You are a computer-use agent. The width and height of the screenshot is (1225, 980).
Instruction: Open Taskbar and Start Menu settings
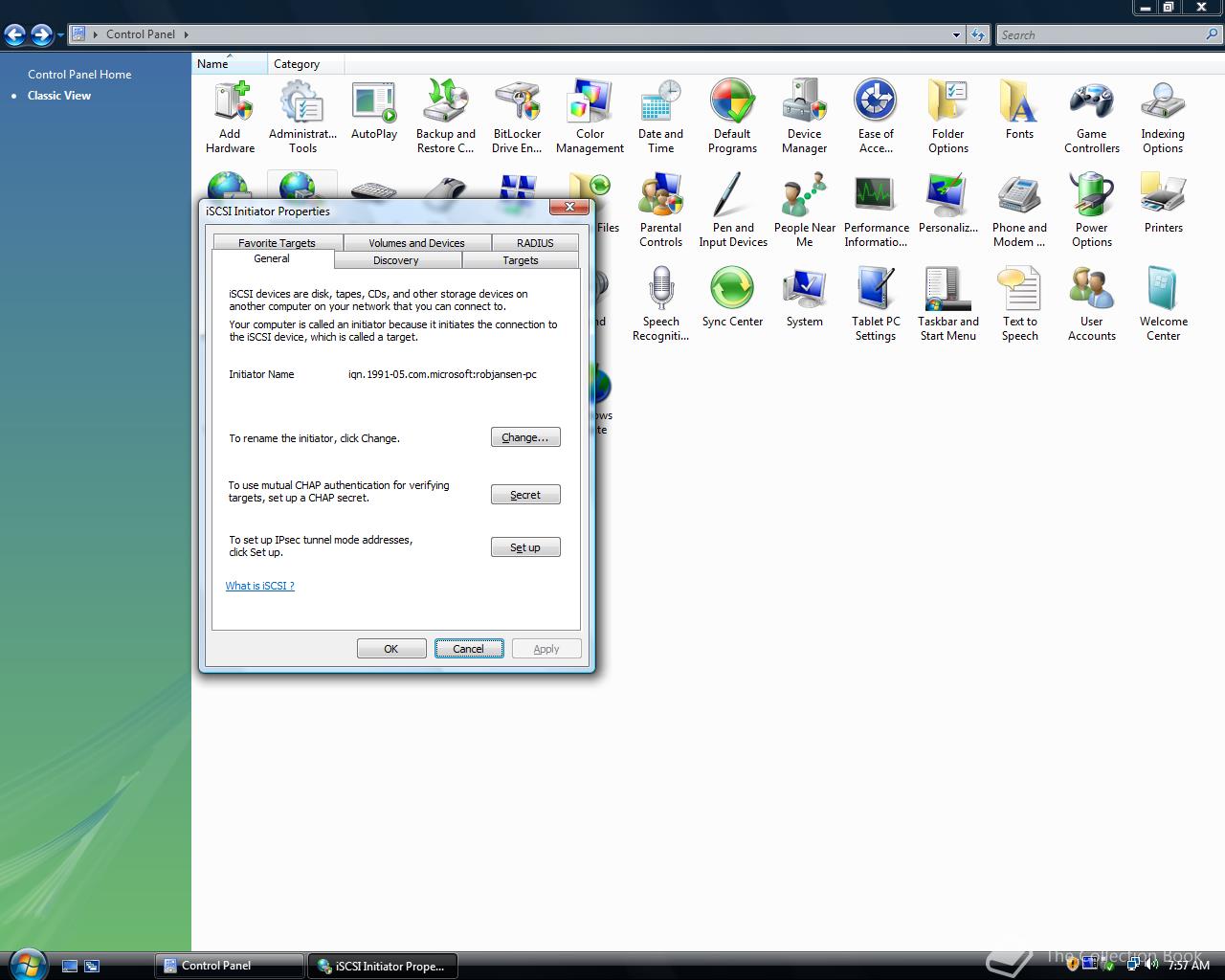click(948, 304)
